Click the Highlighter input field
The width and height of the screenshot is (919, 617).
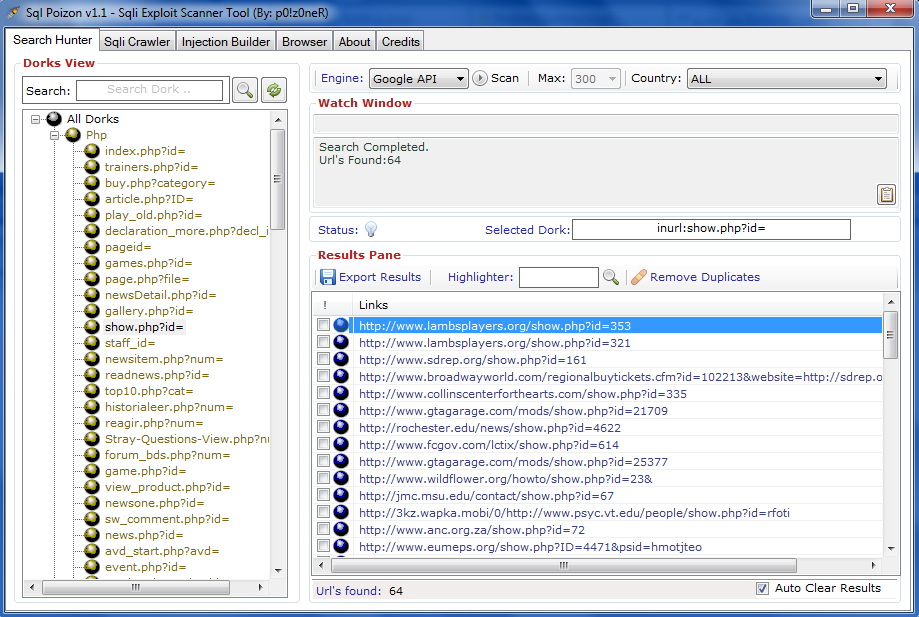click(x=559, y=277)
